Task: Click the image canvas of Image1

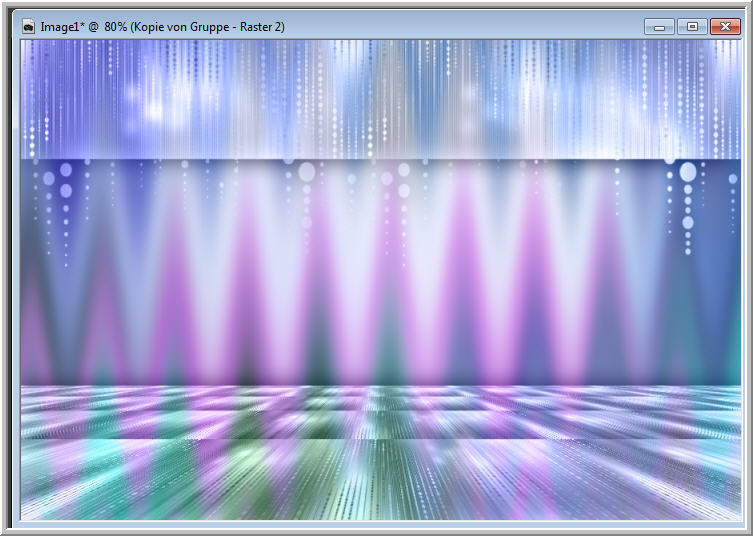Action: pos(380,280)
